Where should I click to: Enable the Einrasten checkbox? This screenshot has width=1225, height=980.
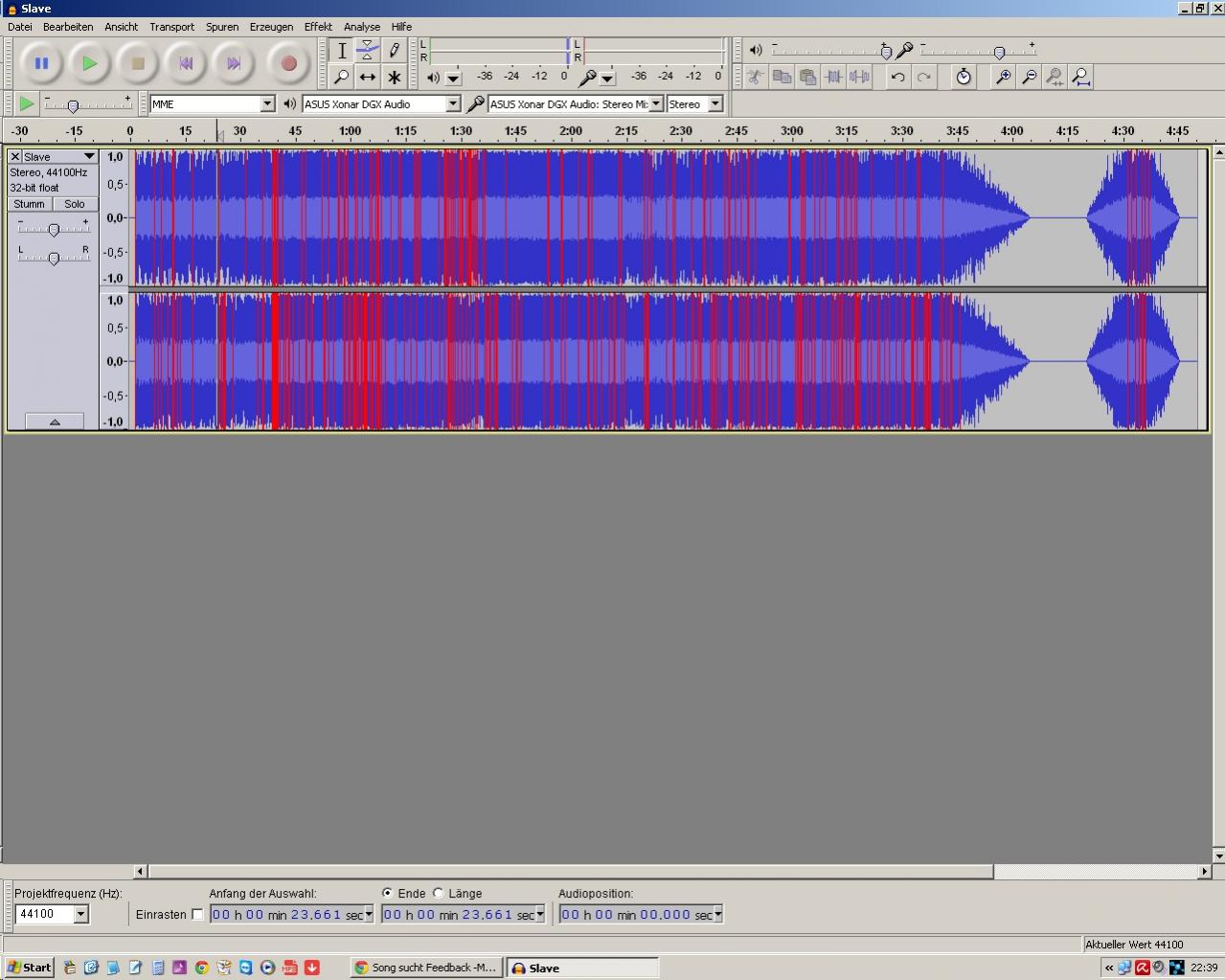pyautogui.click(x=197, y=915)
